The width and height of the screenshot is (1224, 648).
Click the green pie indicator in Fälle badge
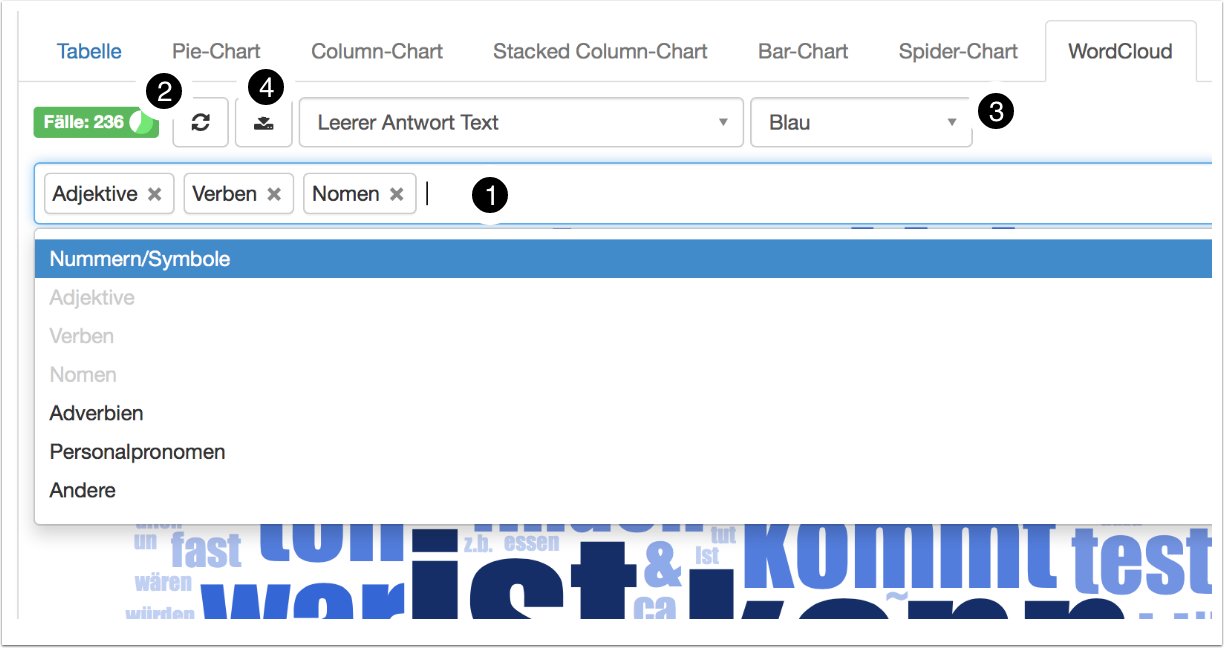[142, 123]
